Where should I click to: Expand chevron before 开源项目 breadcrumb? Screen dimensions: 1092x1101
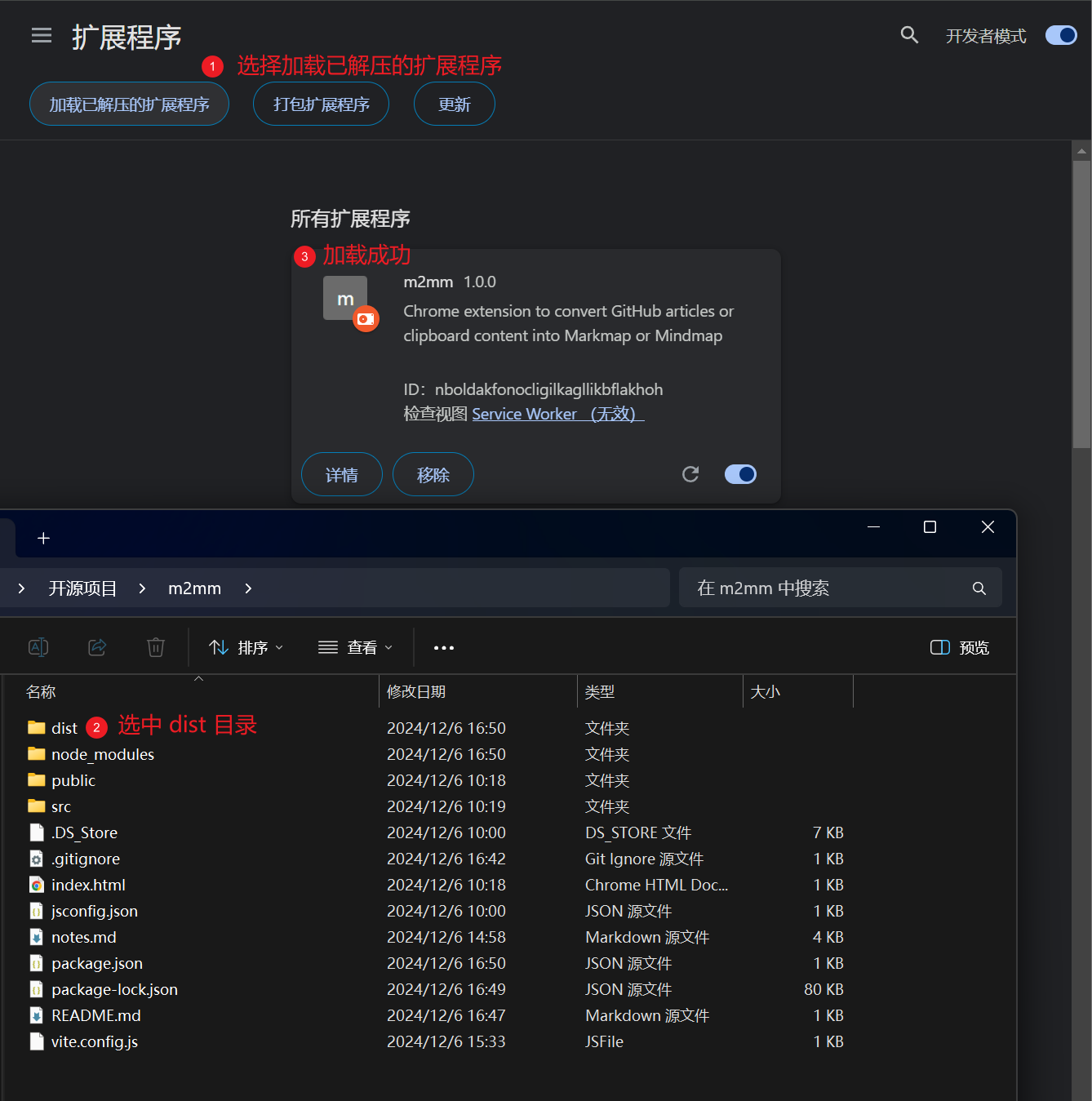(x=21, y=588)
